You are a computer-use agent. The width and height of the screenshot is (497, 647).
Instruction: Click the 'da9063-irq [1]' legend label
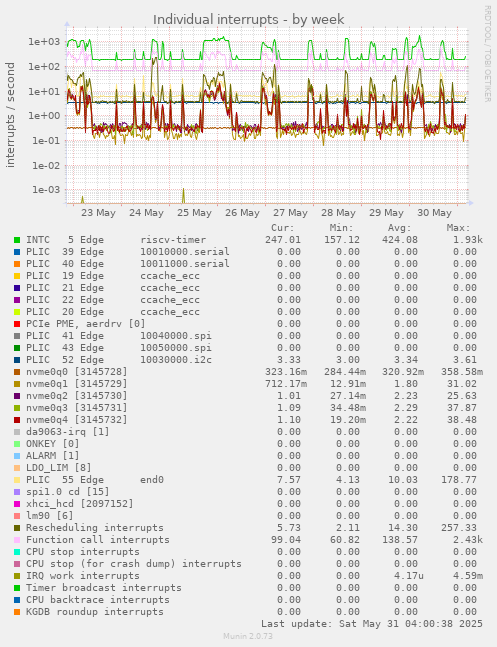tap(68, 432)
